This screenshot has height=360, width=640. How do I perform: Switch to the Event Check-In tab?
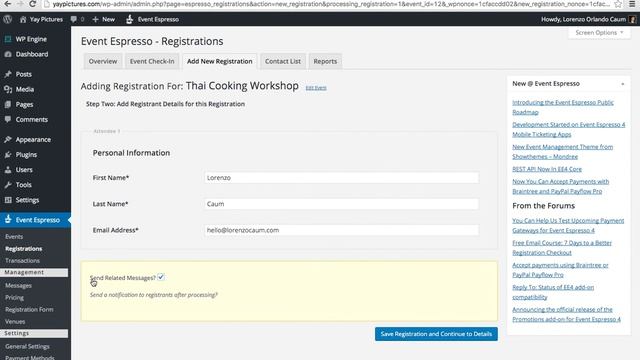pyautogui.click(x=152, y=61)
